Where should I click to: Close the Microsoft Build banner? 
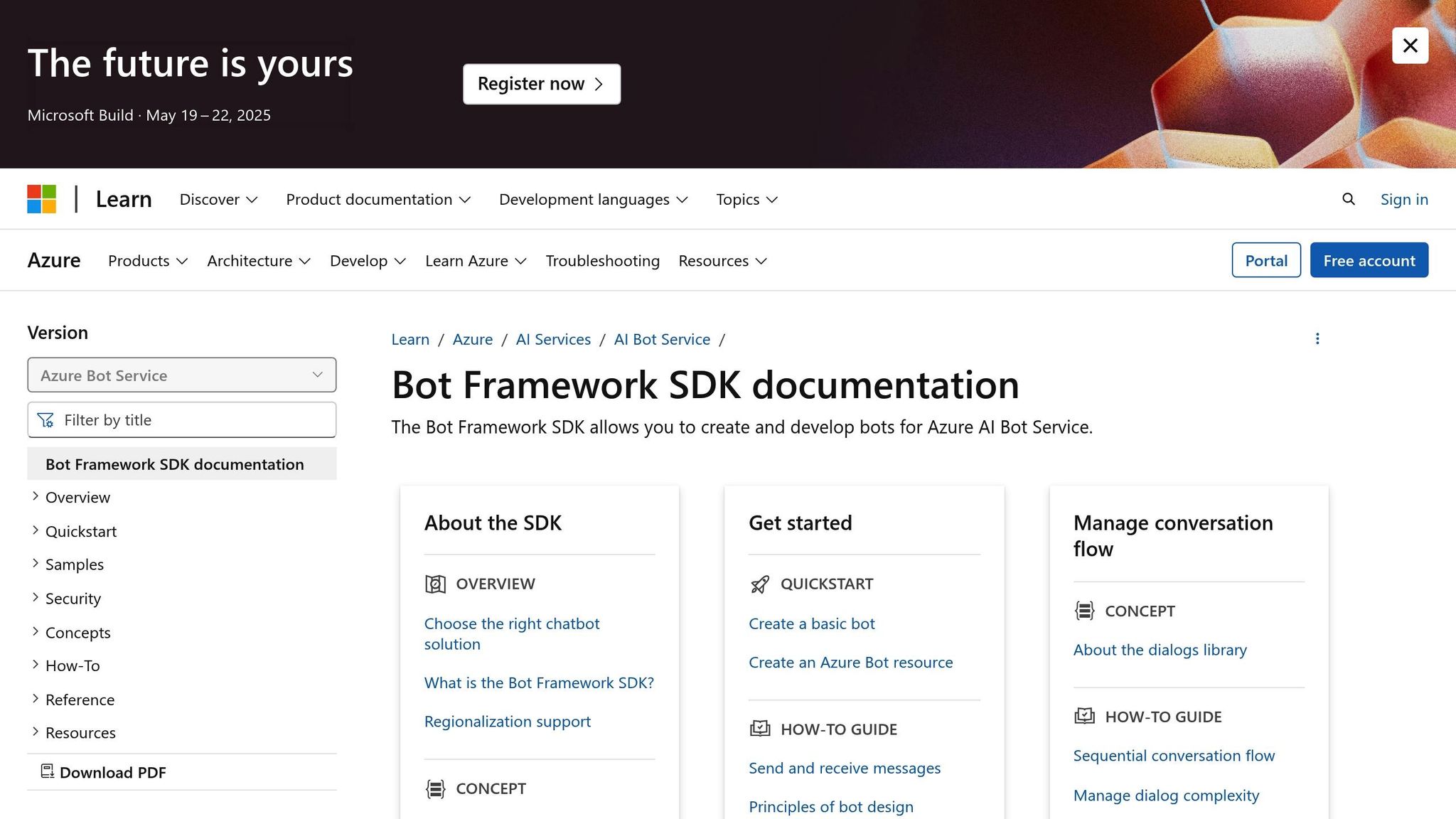click(x=1410, y=45)
